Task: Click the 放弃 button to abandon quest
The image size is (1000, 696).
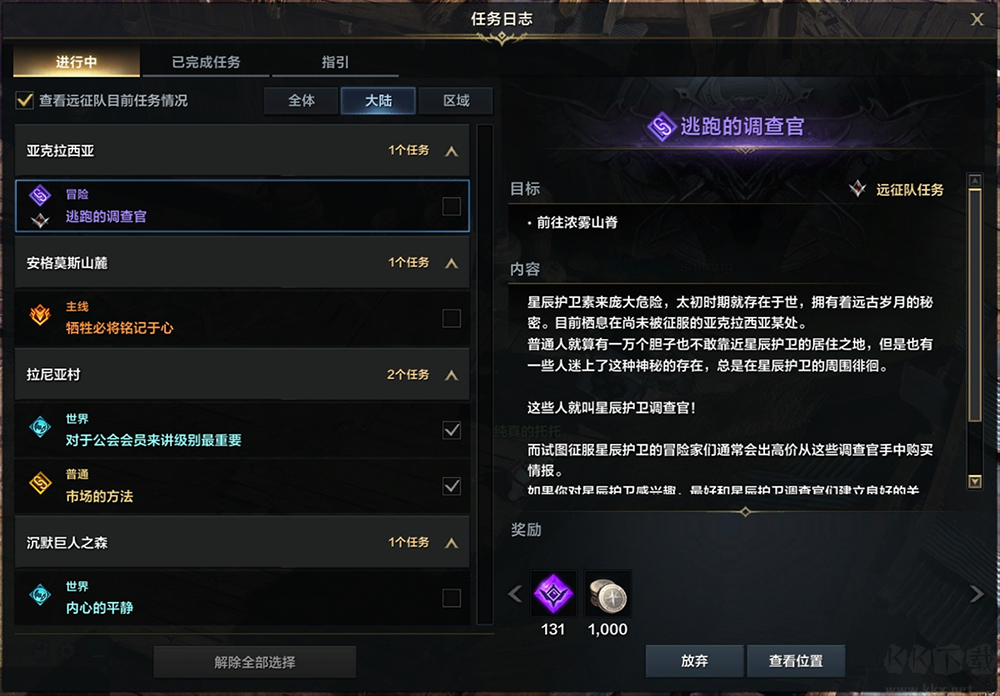Action: click(x=695, y=661)
